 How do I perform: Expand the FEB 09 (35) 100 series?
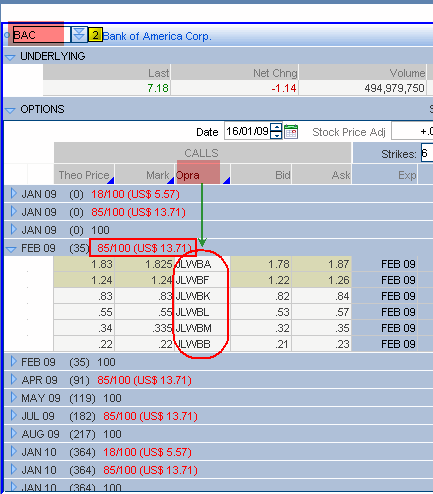(14, 361)
